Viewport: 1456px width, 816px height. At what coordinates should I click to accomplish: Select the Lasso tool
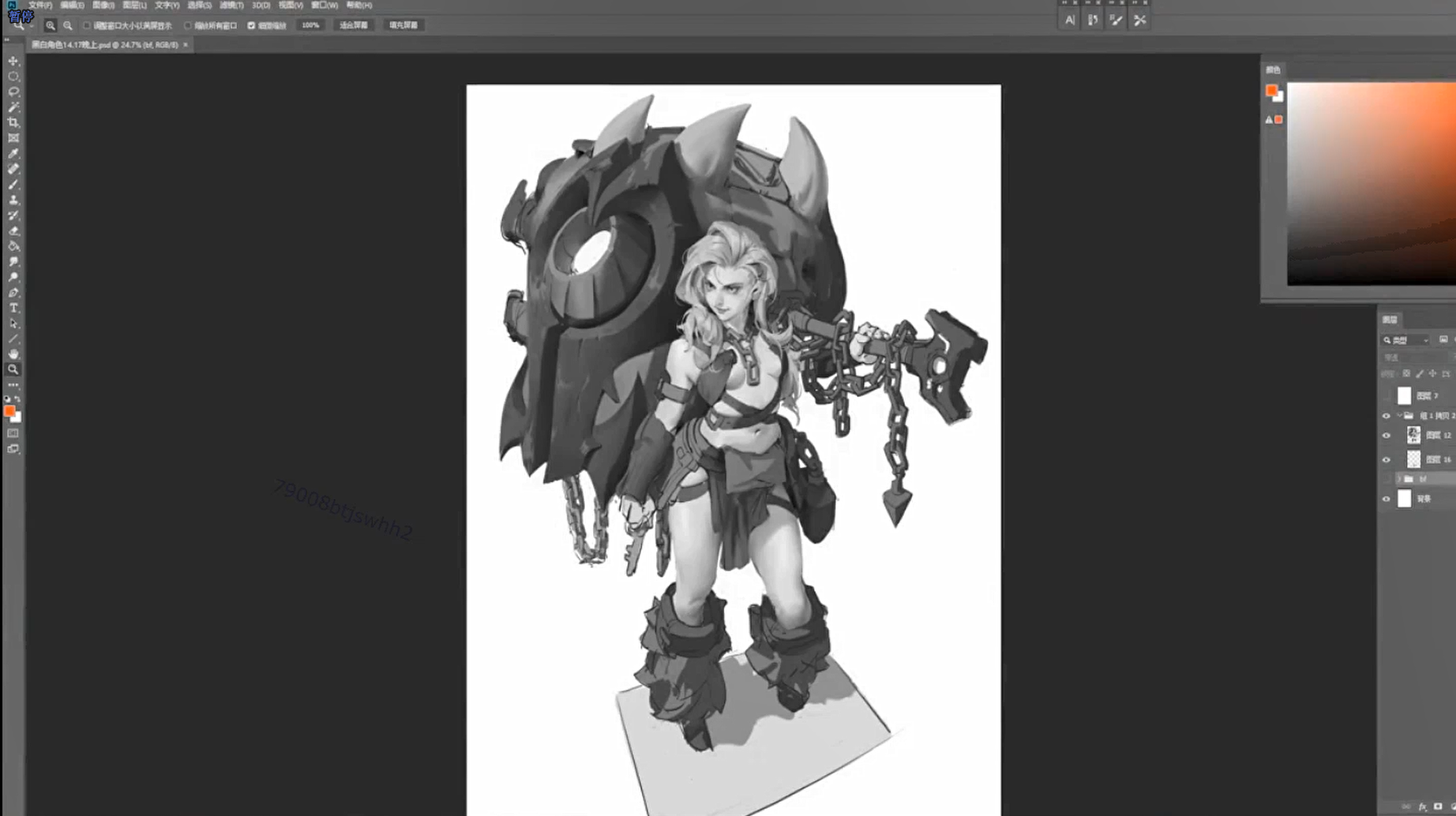13,92
